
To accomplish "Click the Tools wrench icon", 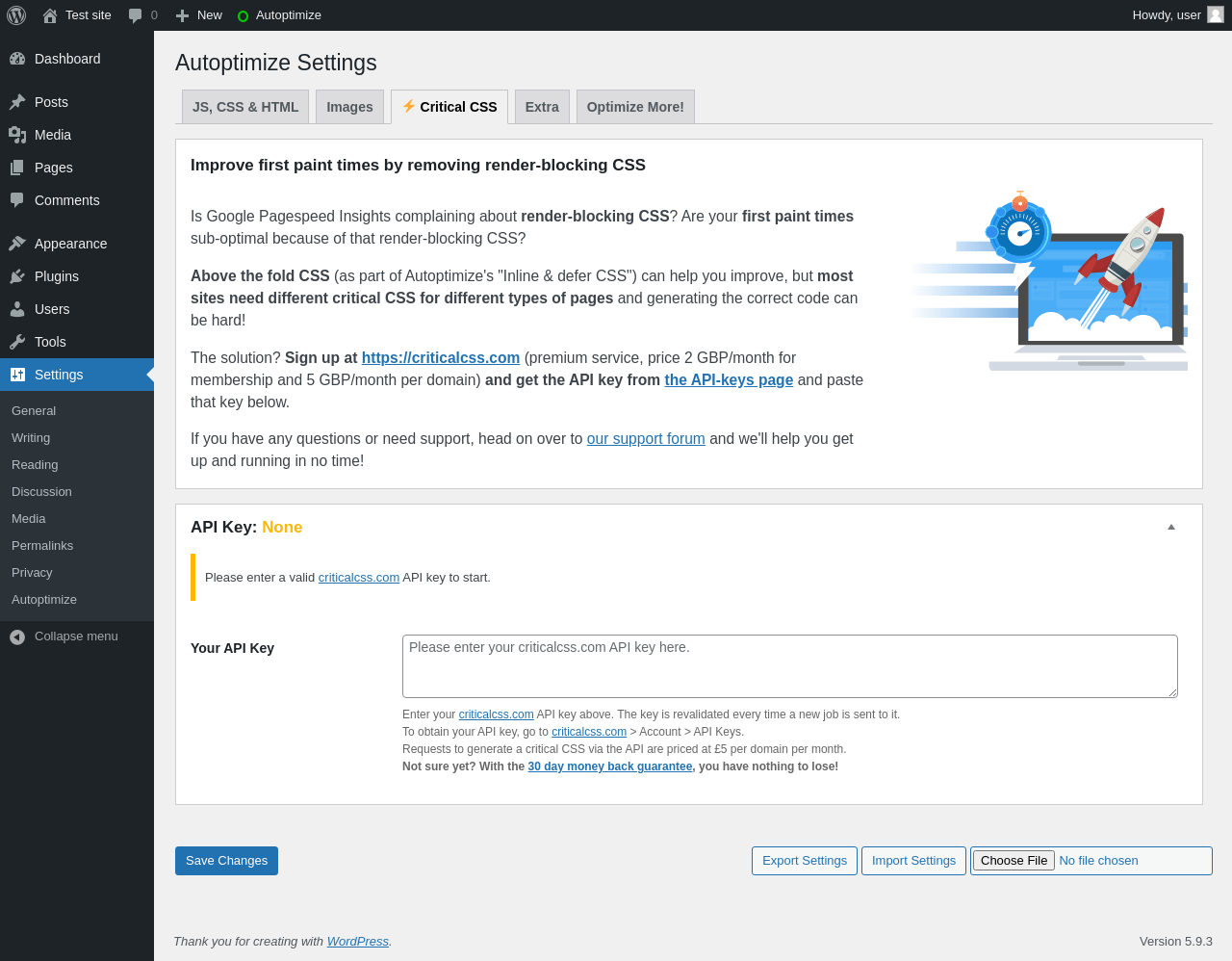I will pyautogui.click(x=17, y=342).
